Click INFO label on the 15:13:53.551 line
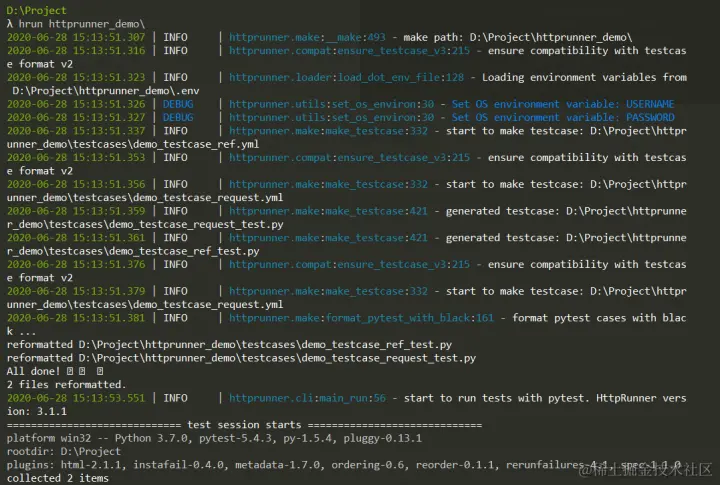 click(175, 398)
